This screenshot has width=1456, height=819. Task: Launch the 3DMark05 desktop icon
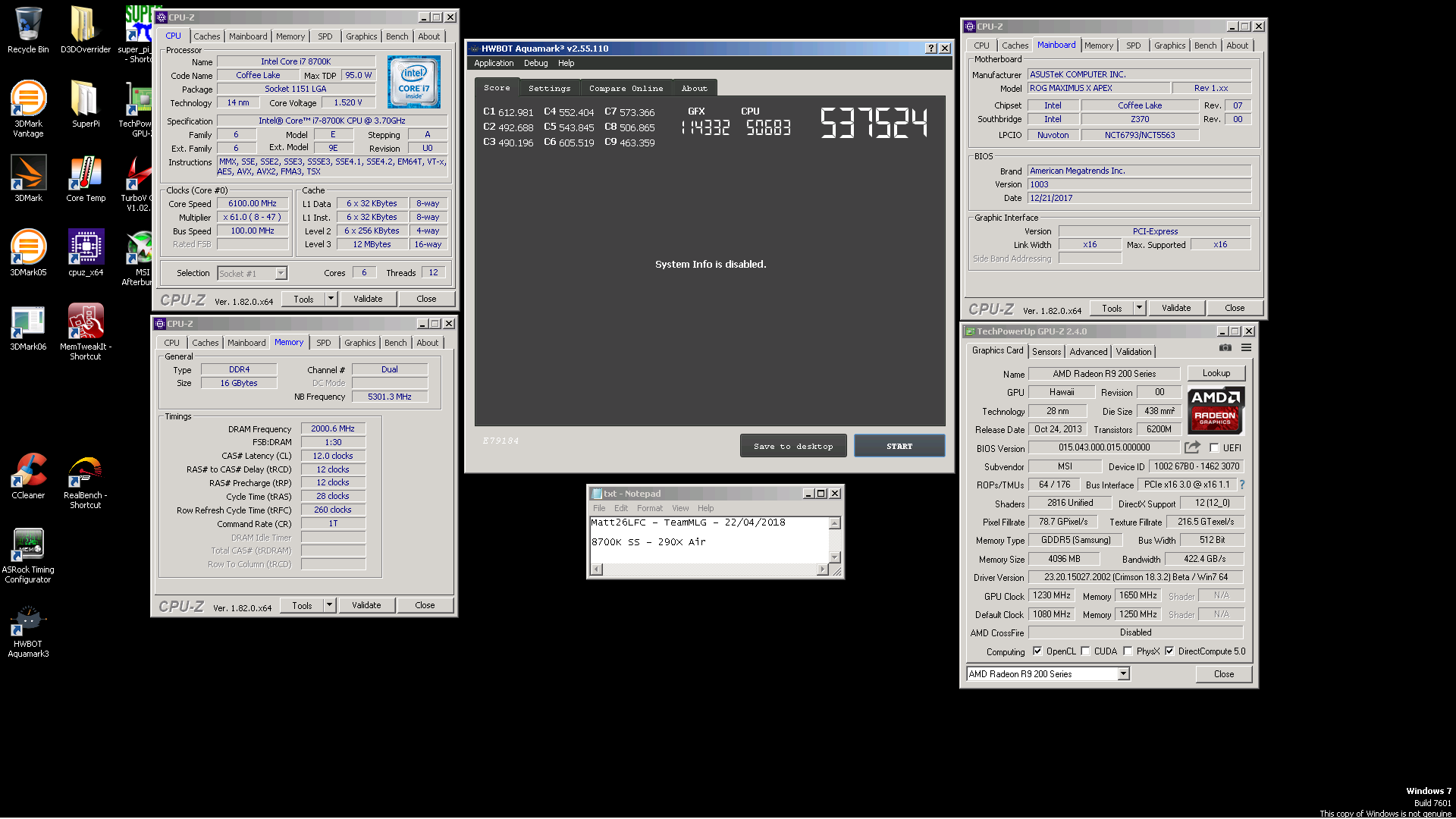tap(28, 252)
